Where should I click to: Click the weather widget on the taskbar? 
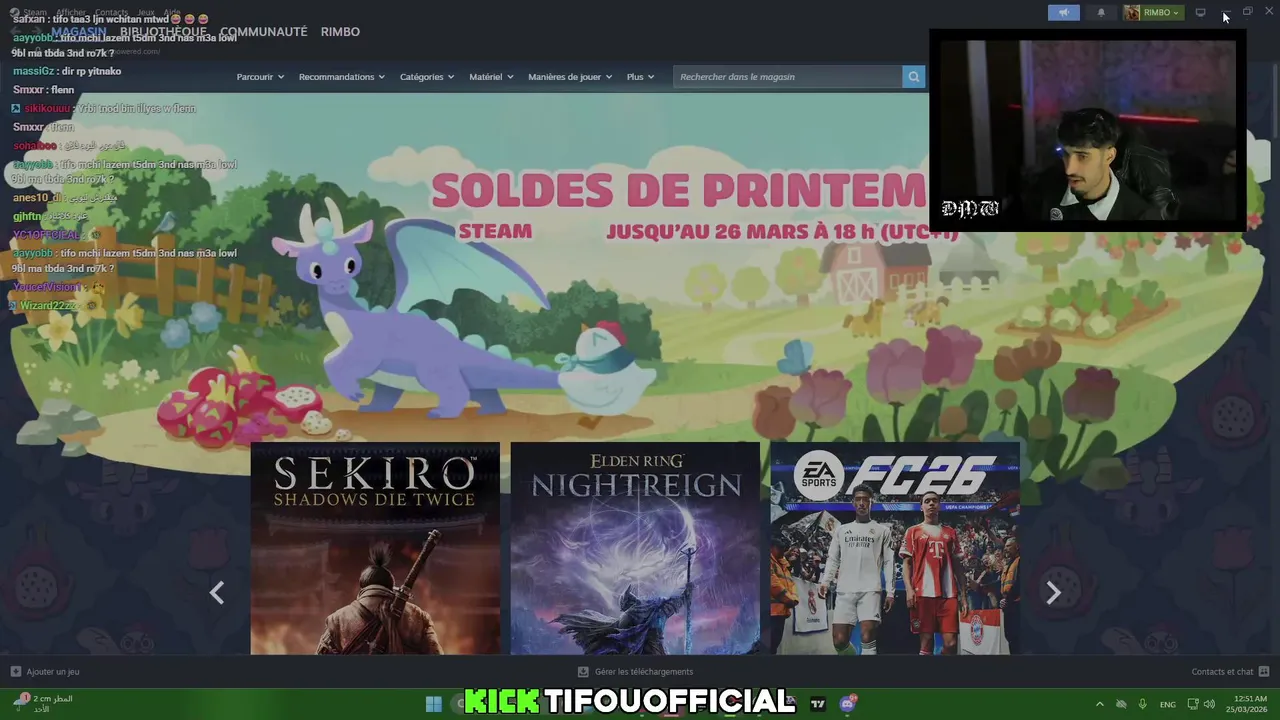tap(43, 704)
